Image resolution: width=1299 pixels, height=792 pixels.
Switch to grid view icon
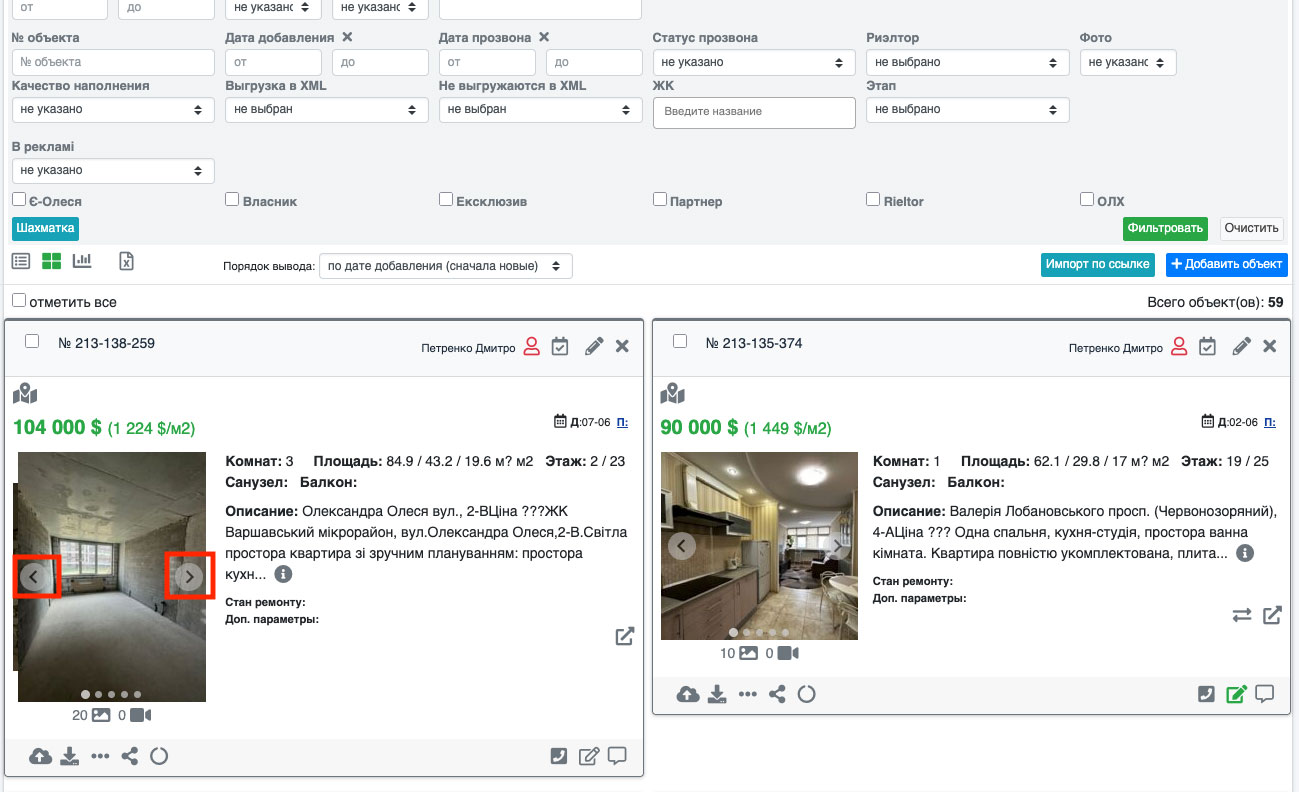[52, 261]
